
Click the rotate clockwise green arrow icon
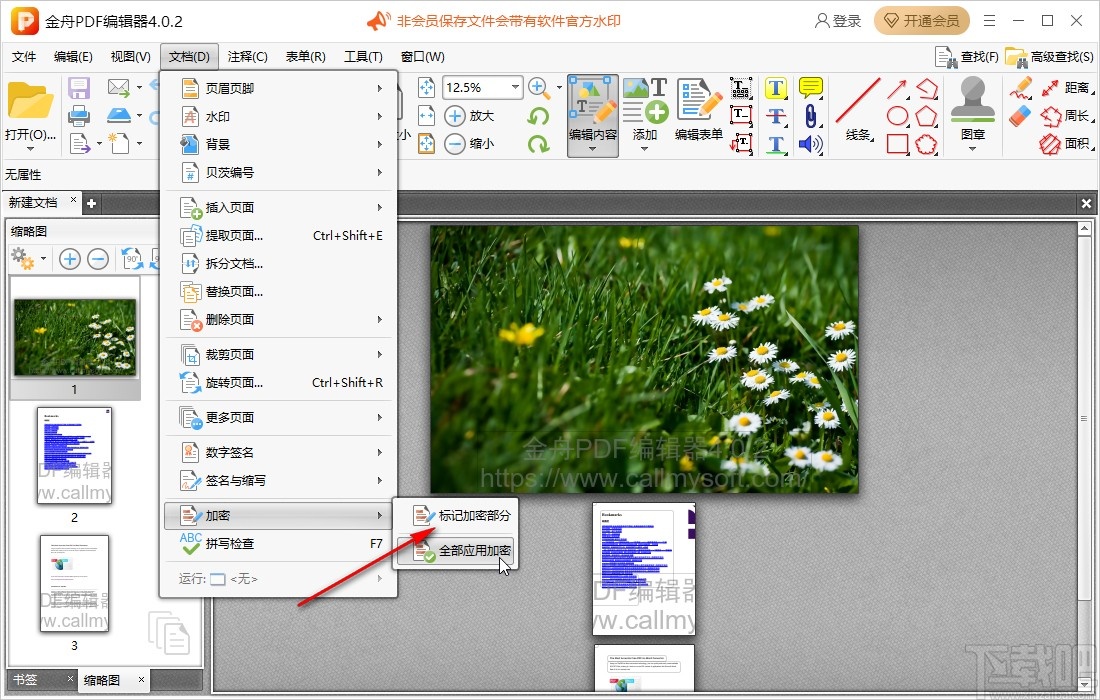tap(538, 144)
